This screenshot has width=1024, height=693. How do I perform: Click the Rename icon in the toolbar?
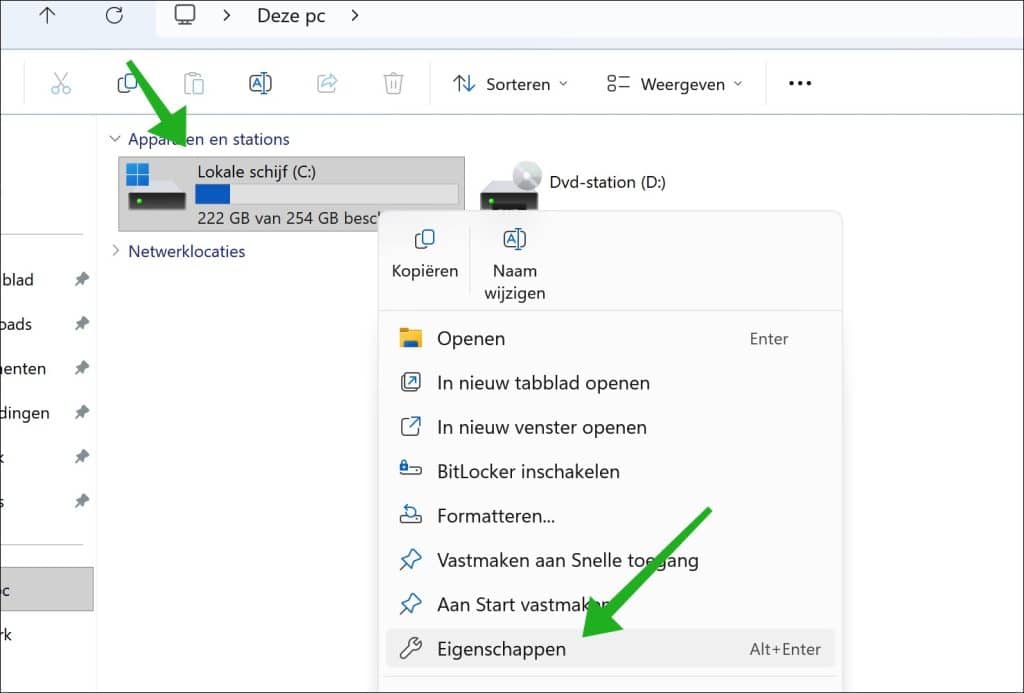(x=260, y=84)
